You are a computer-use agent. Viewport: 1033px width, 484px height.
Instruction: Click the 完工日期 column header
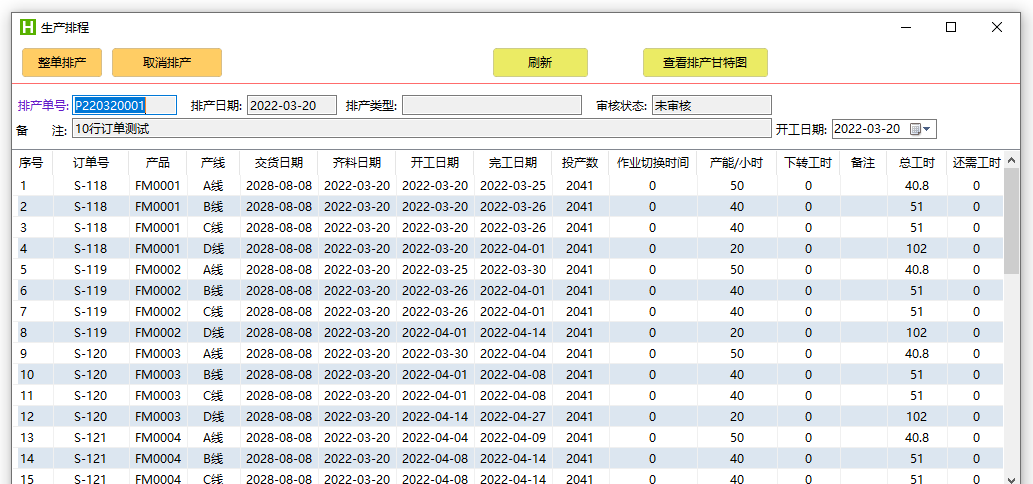click(513, 163)
